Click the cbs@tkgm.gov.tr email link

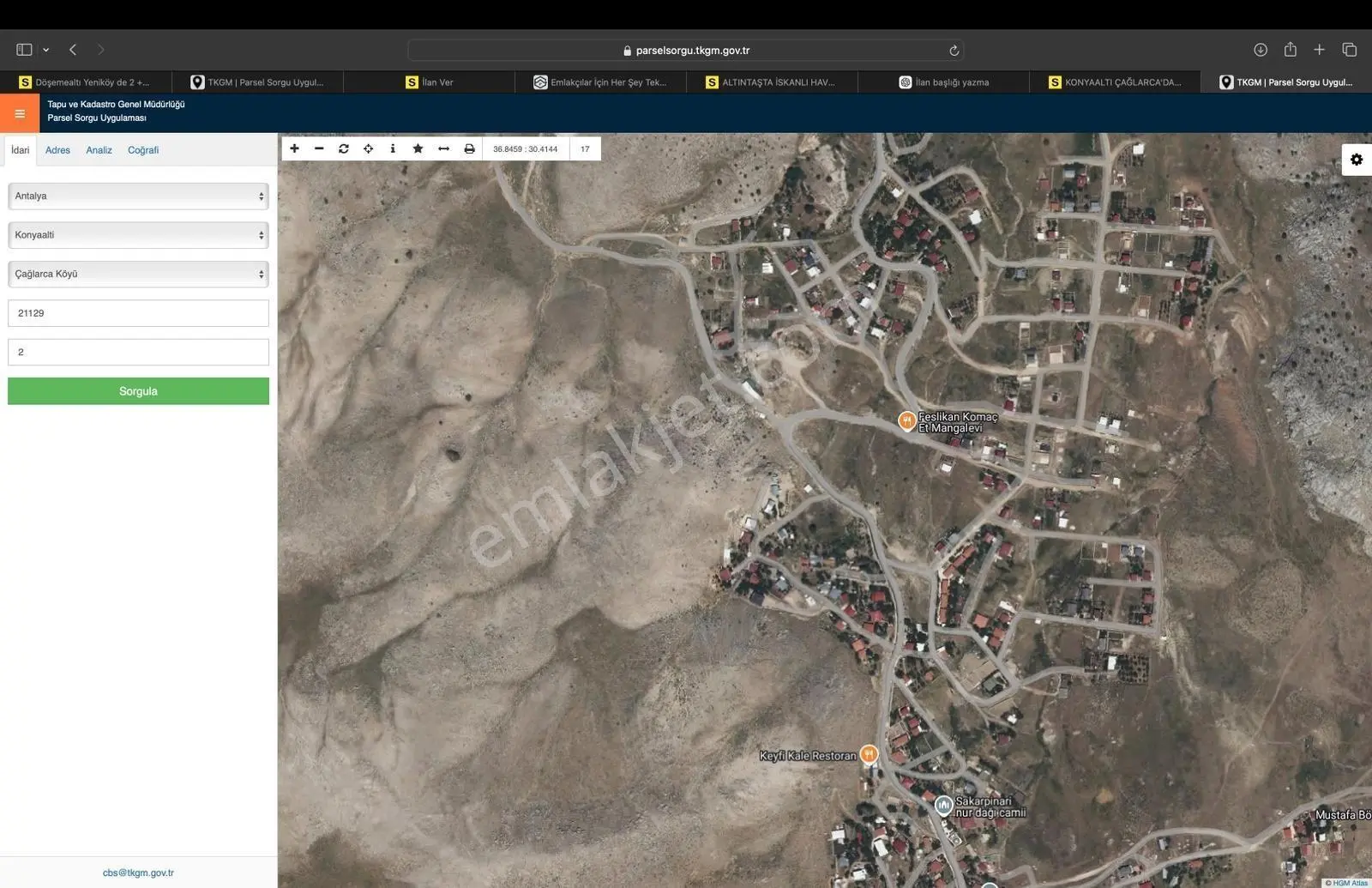(x=138, y=873)
